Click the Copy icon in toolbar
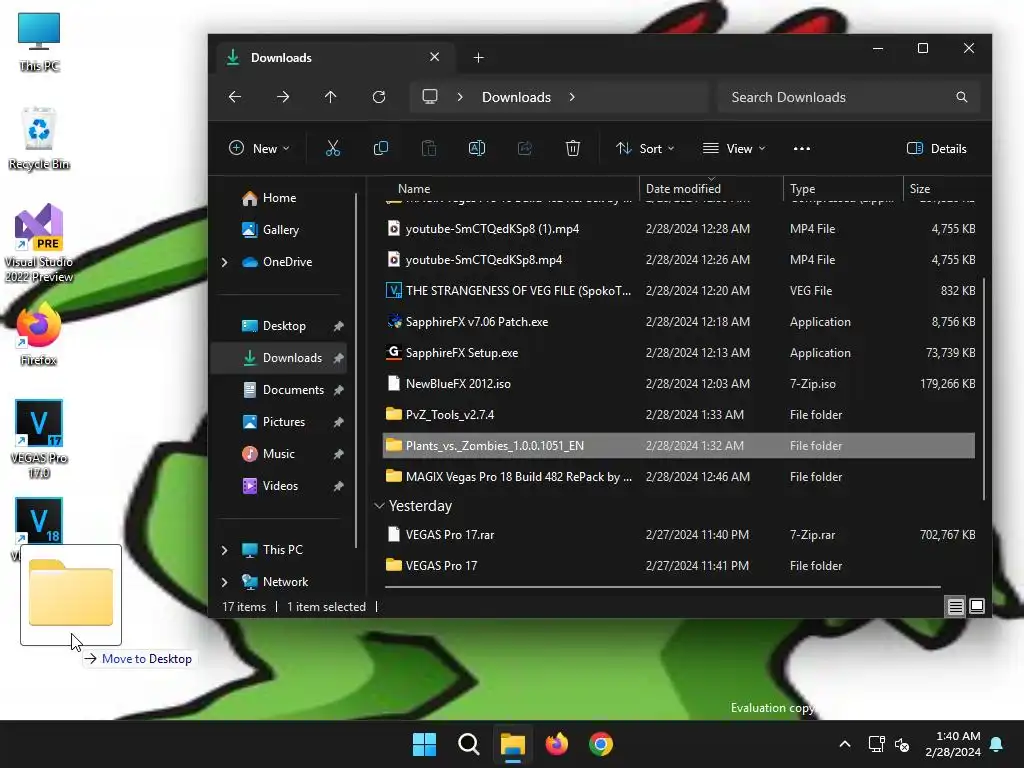Viewport: 1024px width, 768px height. 381,148
